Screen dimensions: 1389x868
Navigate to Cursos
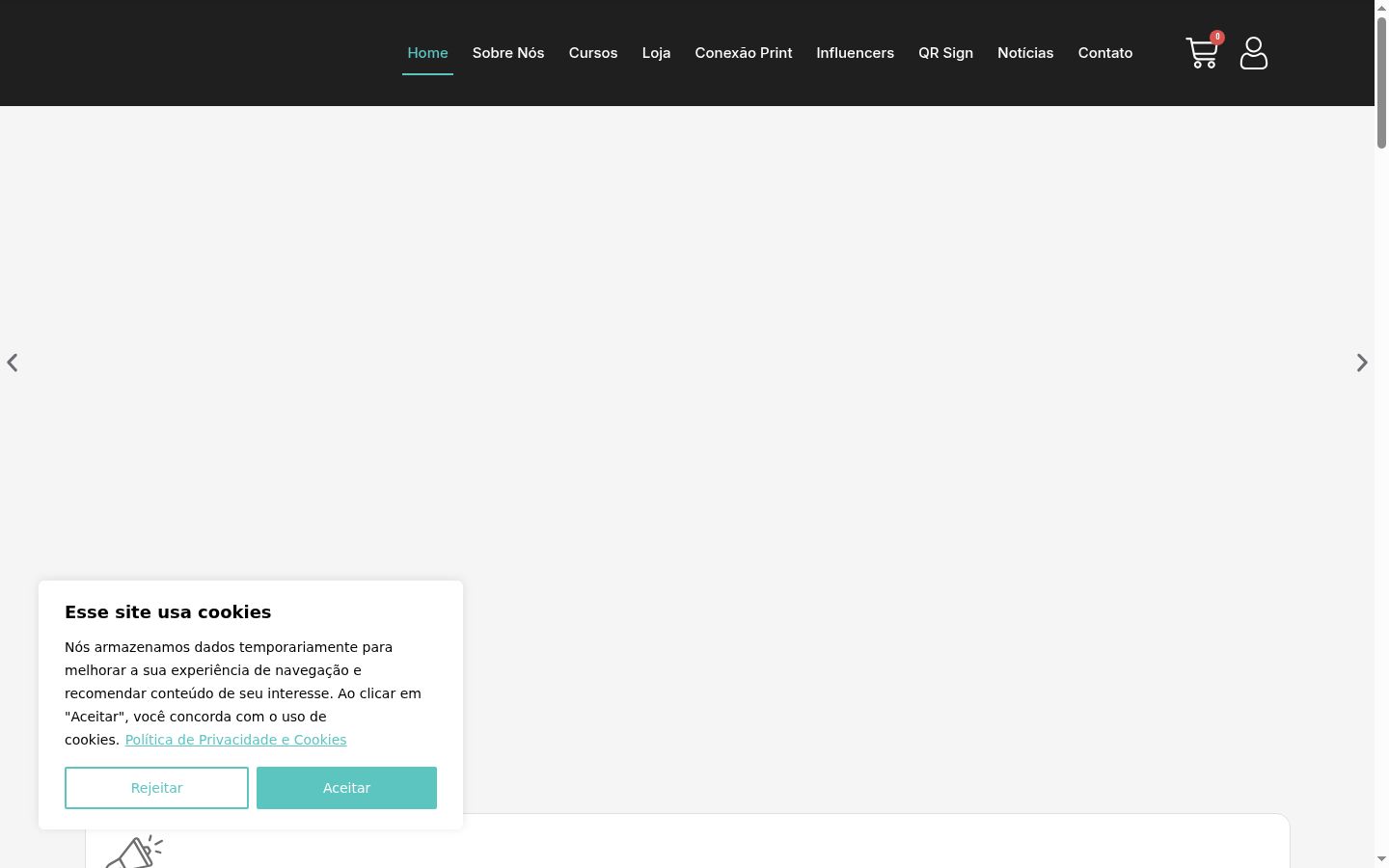click(593, 53)
